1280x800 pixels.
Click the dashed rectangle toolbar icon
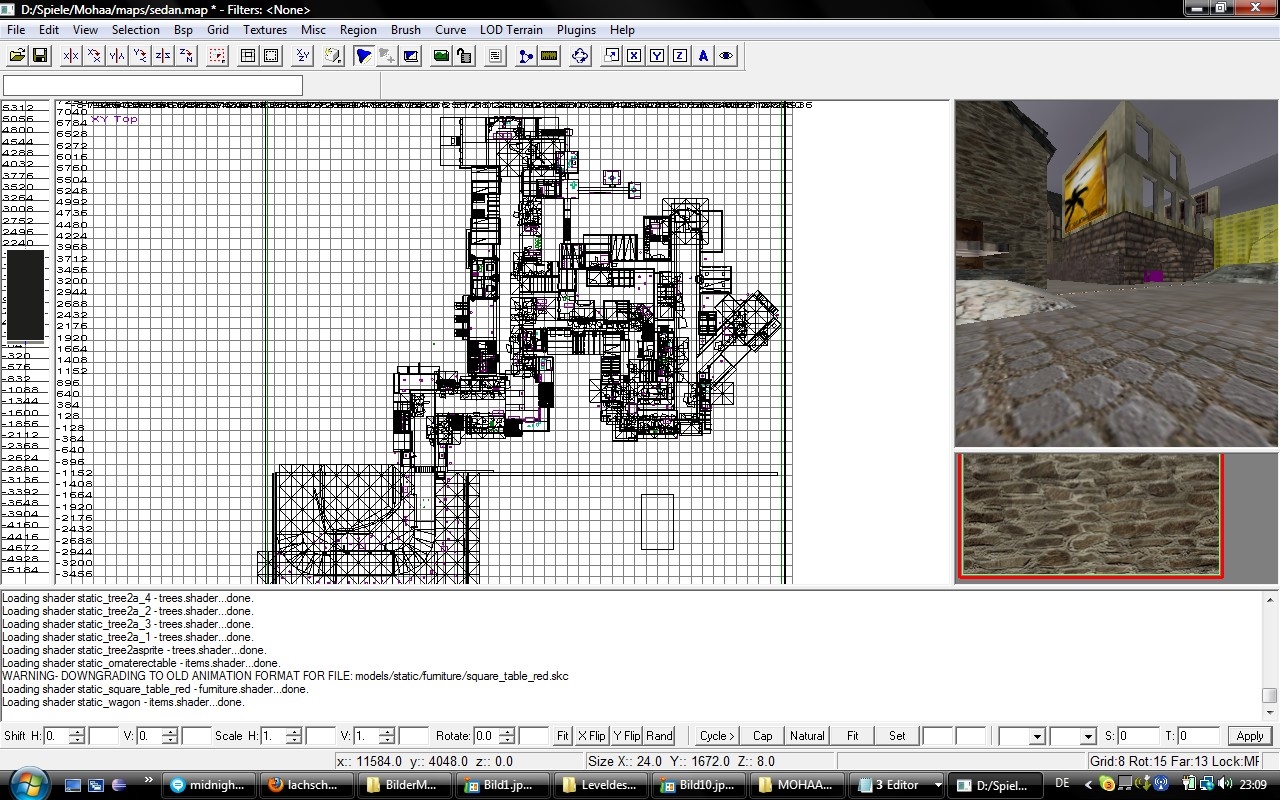point(271,56)
